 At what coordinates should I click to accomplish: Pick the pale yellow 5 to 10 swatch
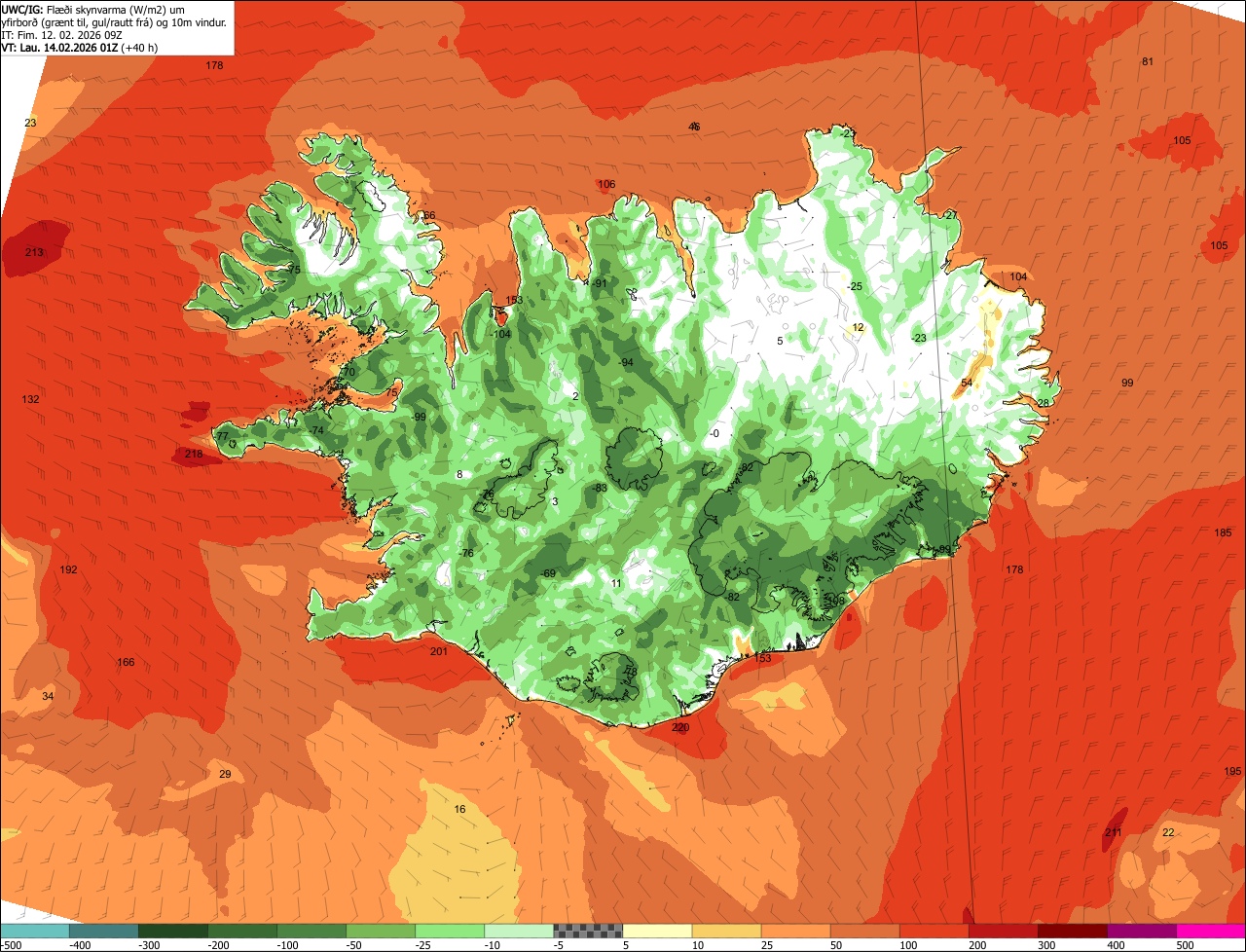(657, 931)
